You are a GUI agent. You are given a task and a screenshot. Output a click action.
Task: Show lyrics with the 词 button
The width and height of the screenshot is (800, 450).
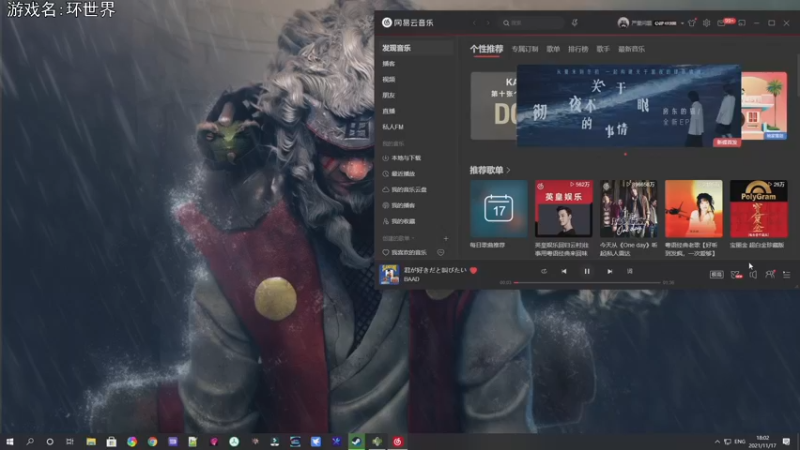(630, 271)
